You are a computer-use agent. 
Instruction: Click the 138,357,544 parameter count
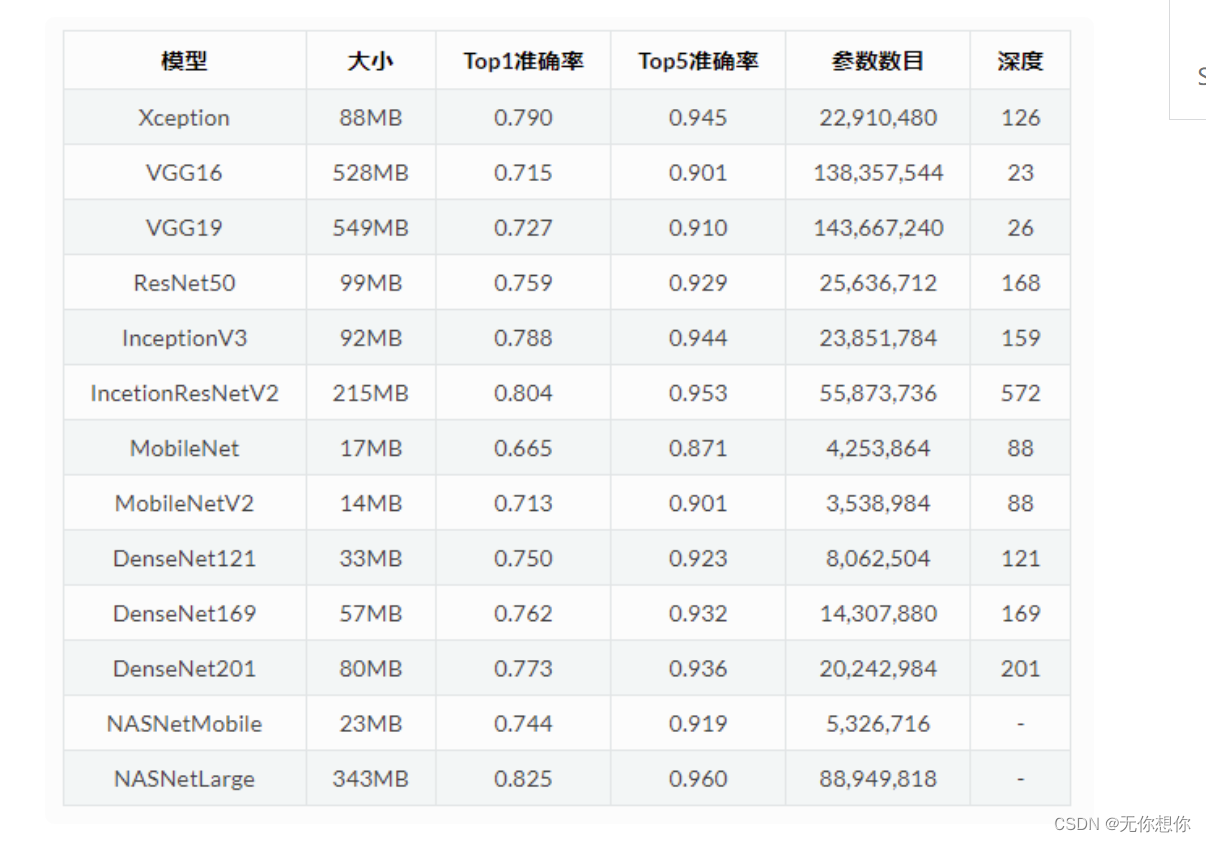click(x=878, y=172)
